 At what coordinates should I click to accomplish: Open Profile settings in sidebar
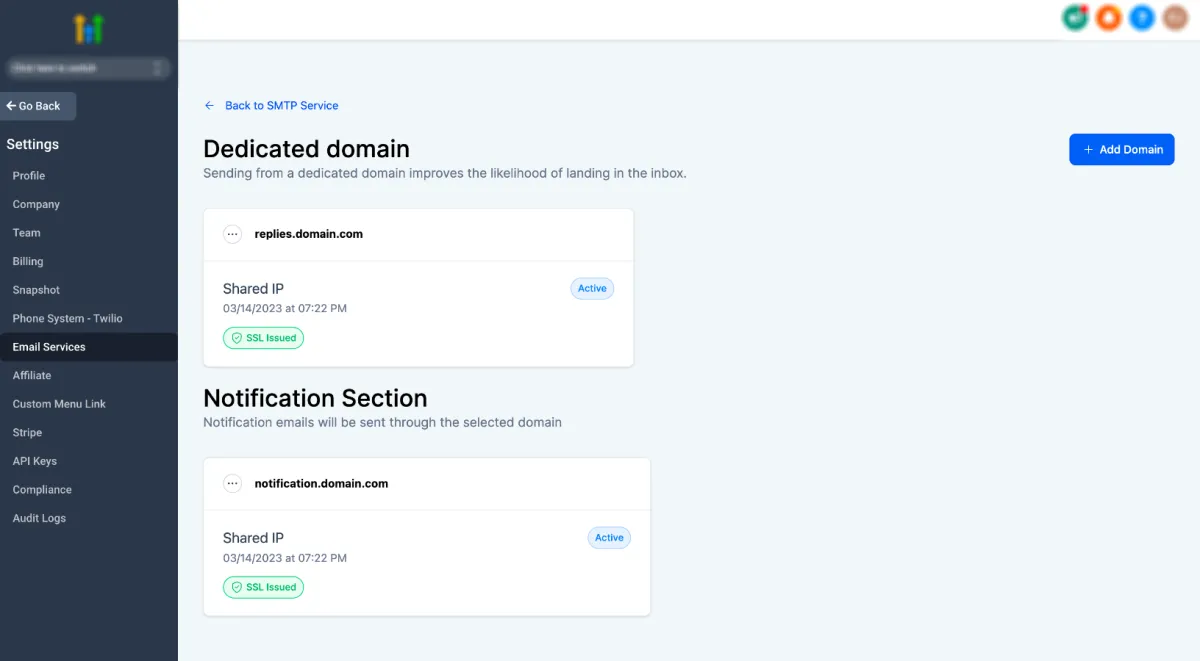tap(29, 176)
